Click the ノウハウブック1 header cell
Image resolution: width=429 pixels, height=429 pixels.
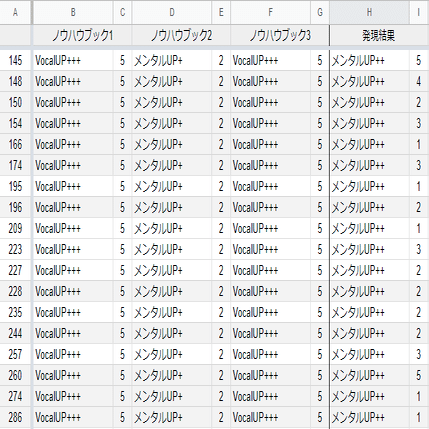pos(82,35)
